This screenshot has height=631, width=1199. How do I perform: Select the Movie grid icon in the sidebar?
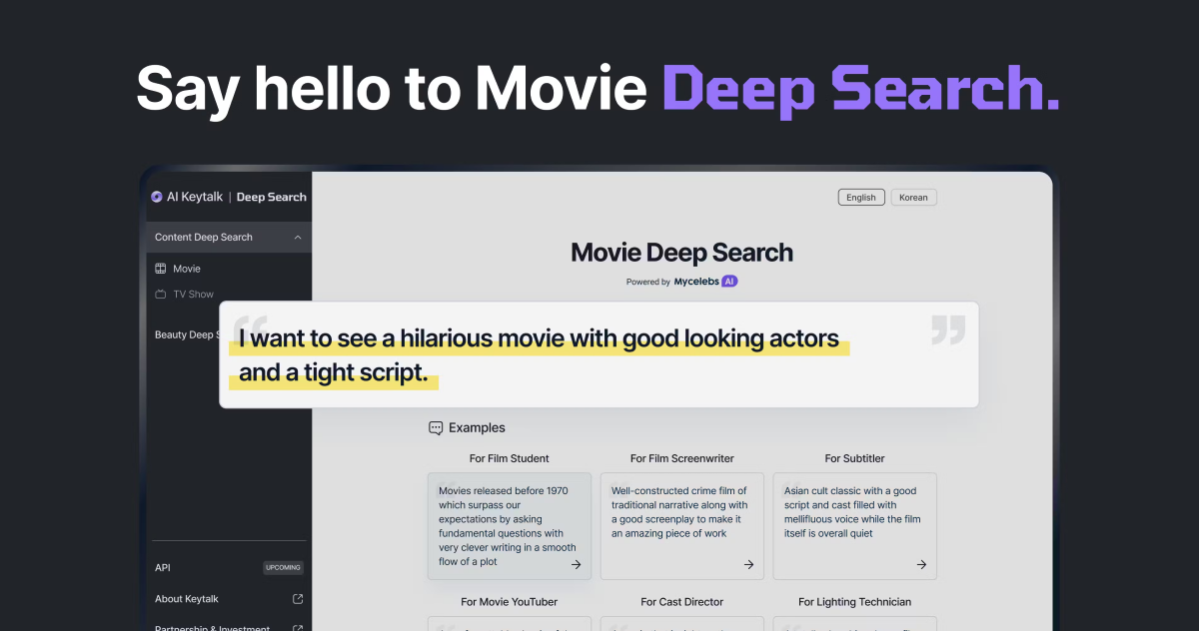click(162, 268)
